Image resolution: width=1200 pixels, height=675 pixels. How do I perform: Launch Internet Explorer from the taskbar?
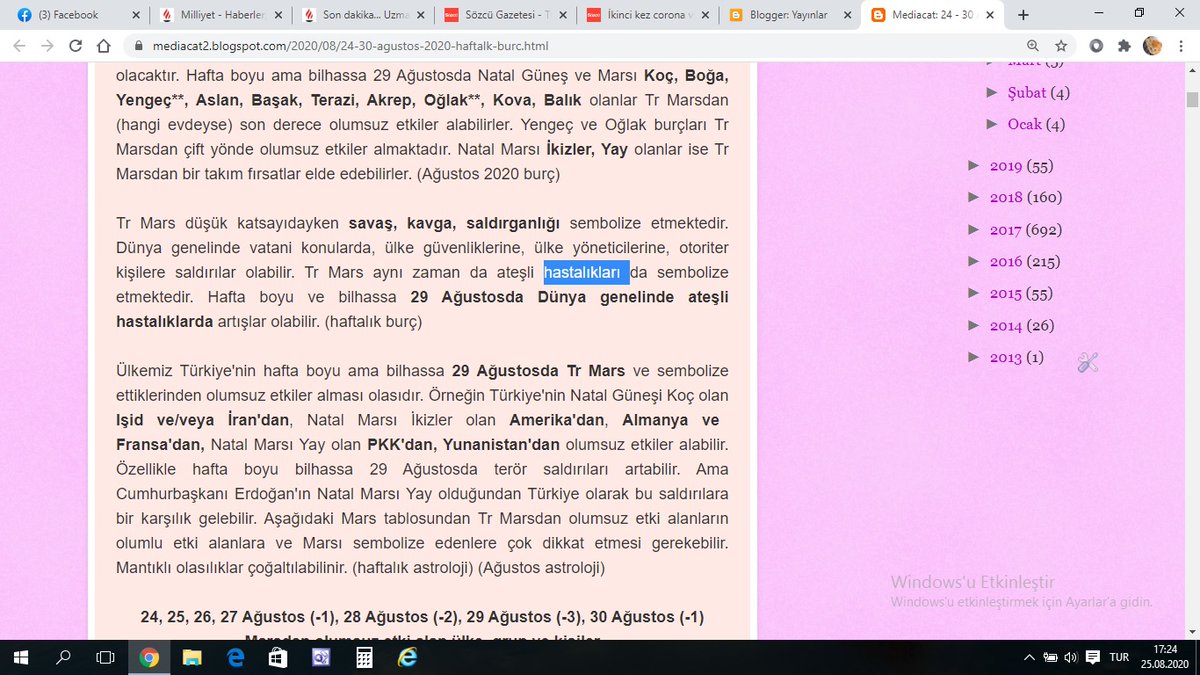click(407, 657)
